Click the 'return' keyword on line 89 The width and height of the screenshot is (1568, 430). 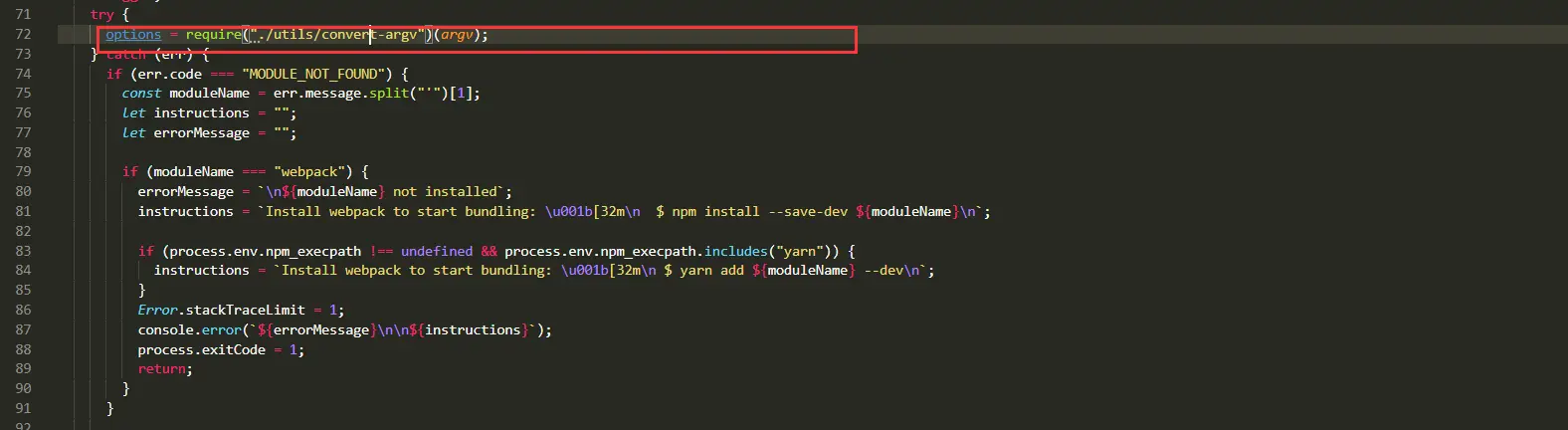tap(161, 368)
